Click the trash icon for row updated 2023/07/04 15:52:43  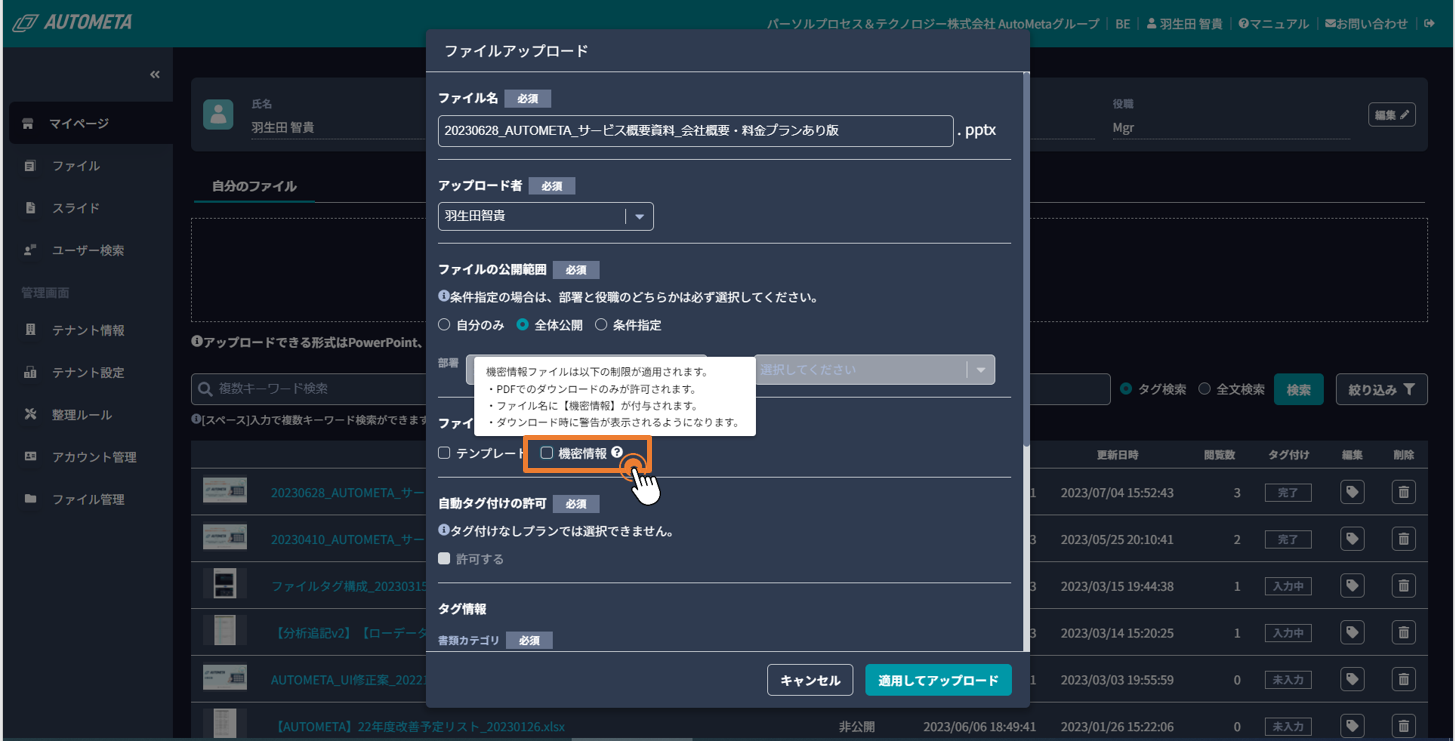pyautogui.click(x=1404, y=493)
